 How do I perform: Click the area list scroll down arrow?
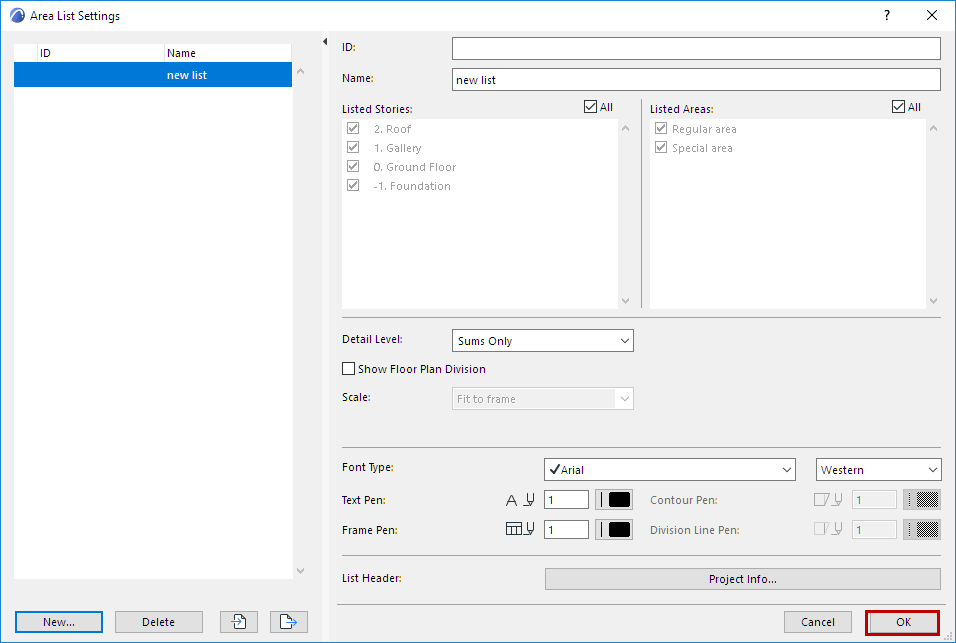pos(300,570)
